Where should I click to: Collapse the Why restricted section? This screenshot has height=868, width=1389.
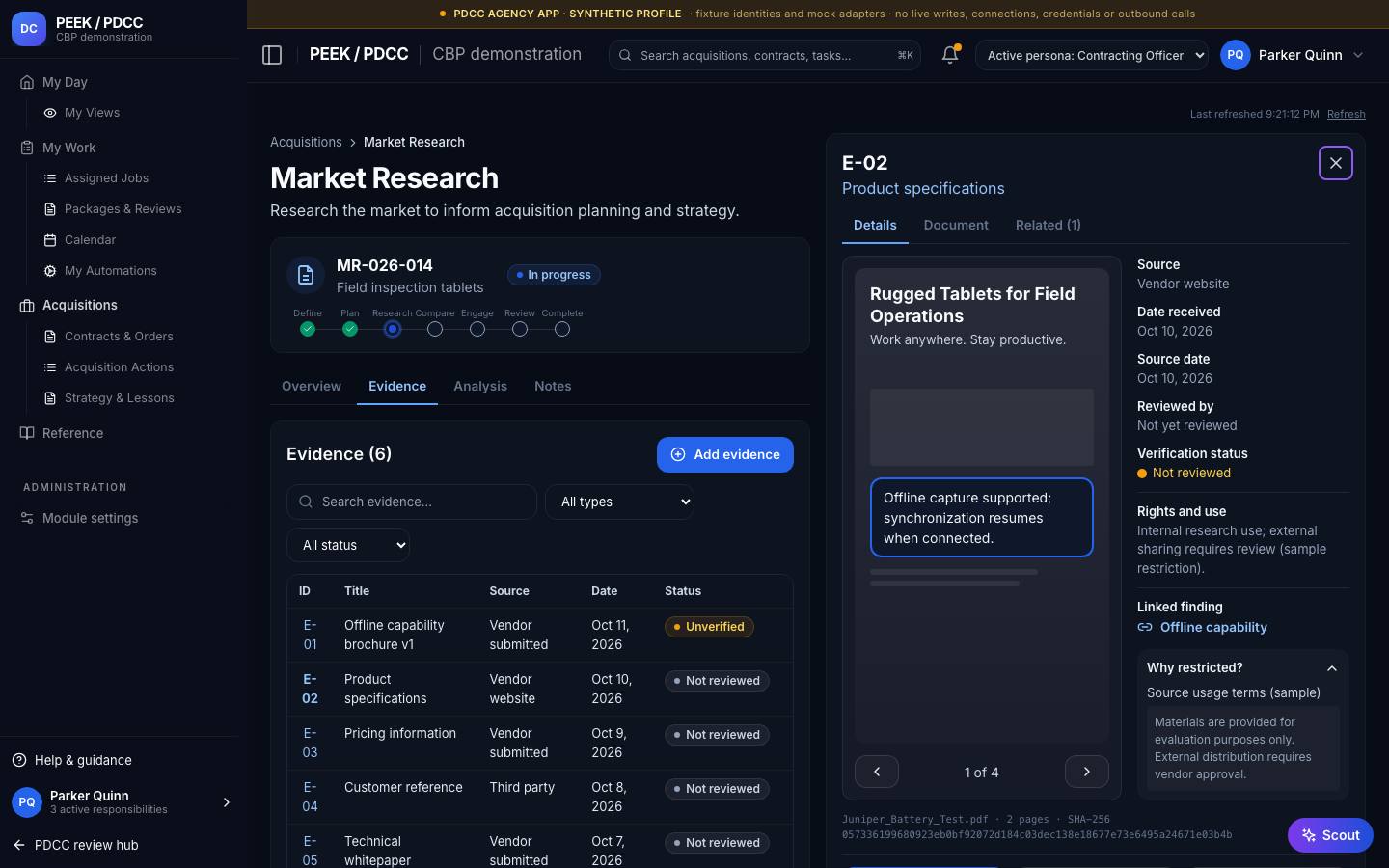coord(1242,667)
